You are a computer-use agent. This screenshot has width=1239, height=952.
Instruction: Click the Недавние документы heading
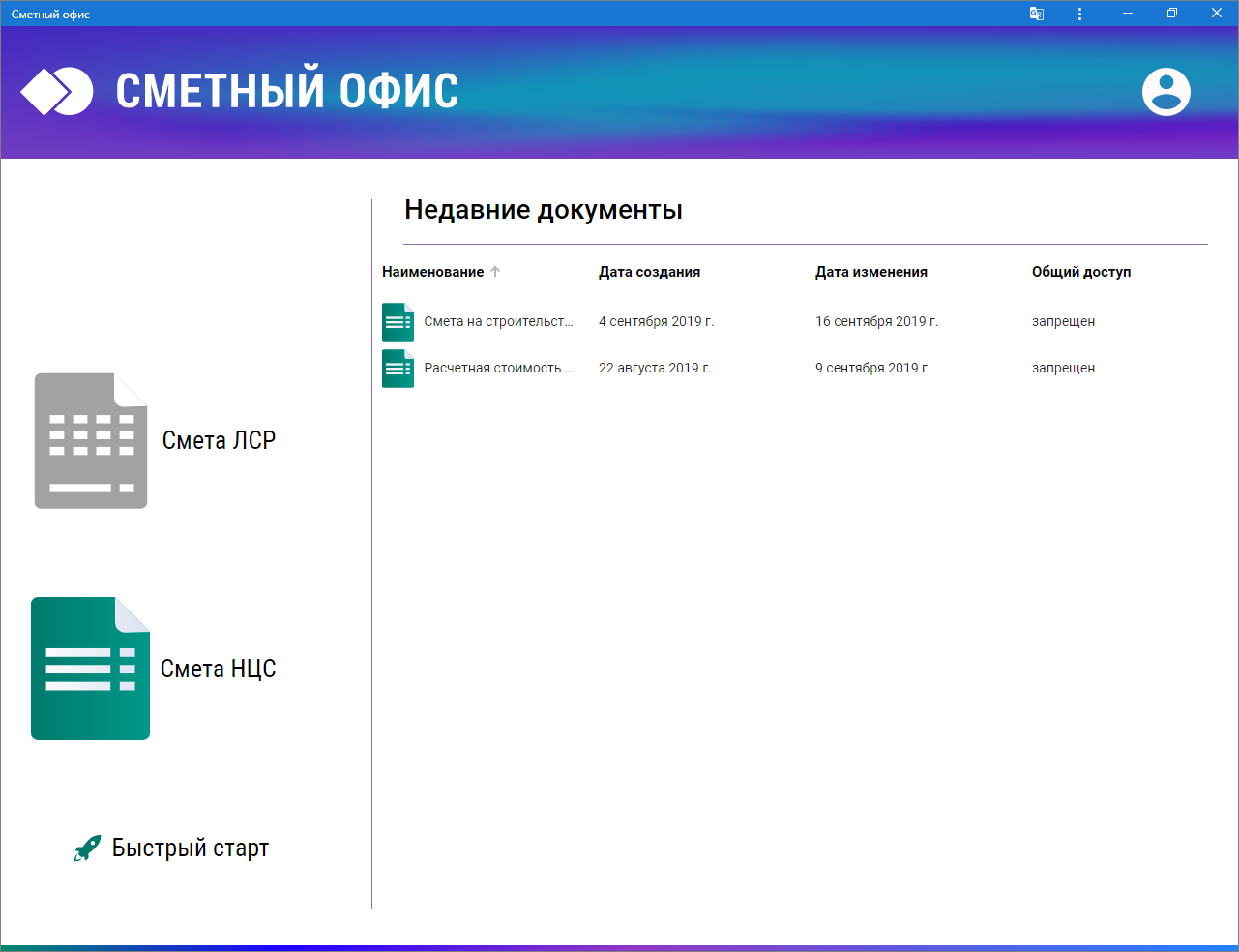[544, 210]
